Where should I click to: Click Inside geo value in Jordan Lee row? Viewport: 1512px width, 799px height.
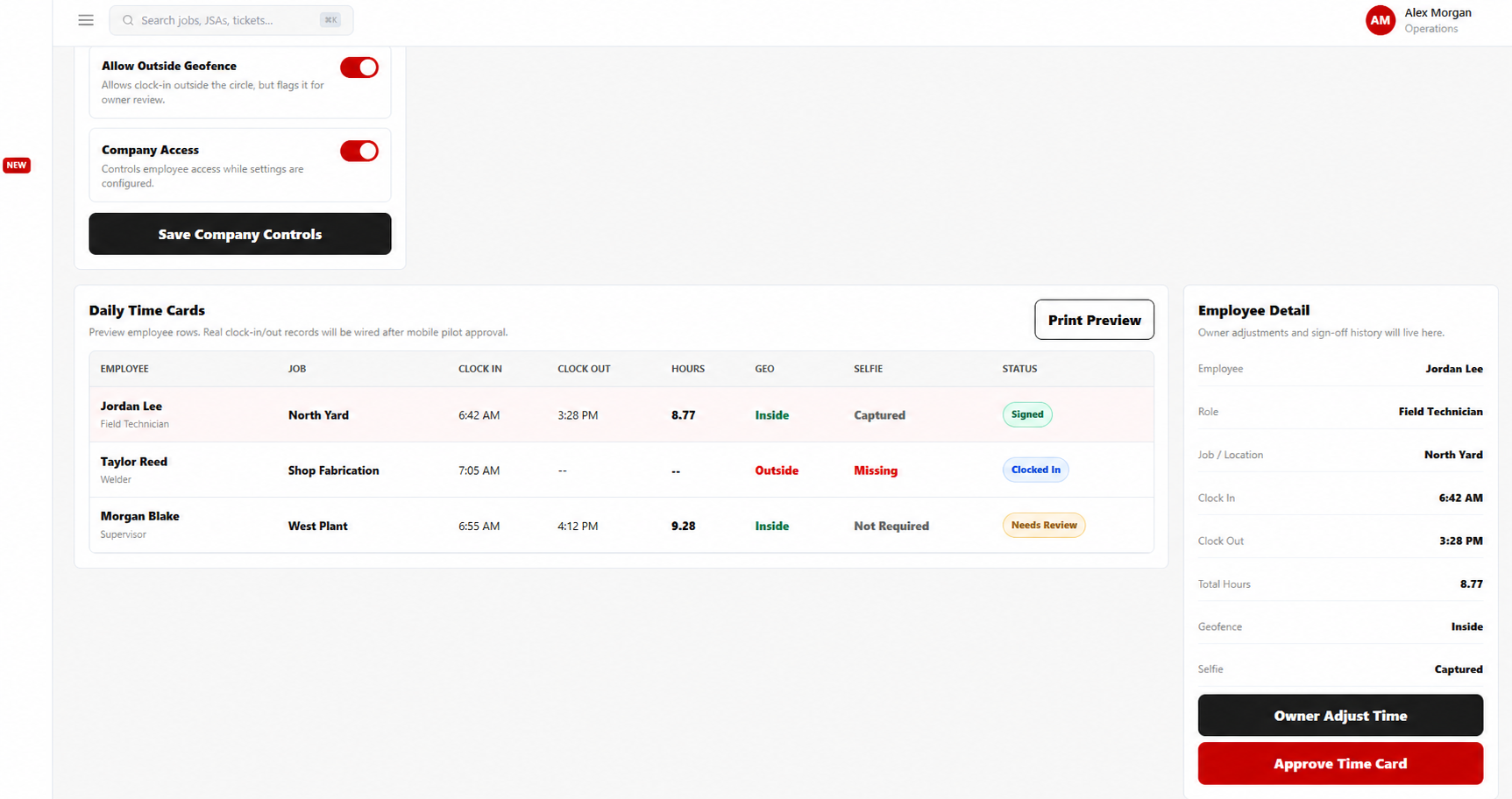771,415
